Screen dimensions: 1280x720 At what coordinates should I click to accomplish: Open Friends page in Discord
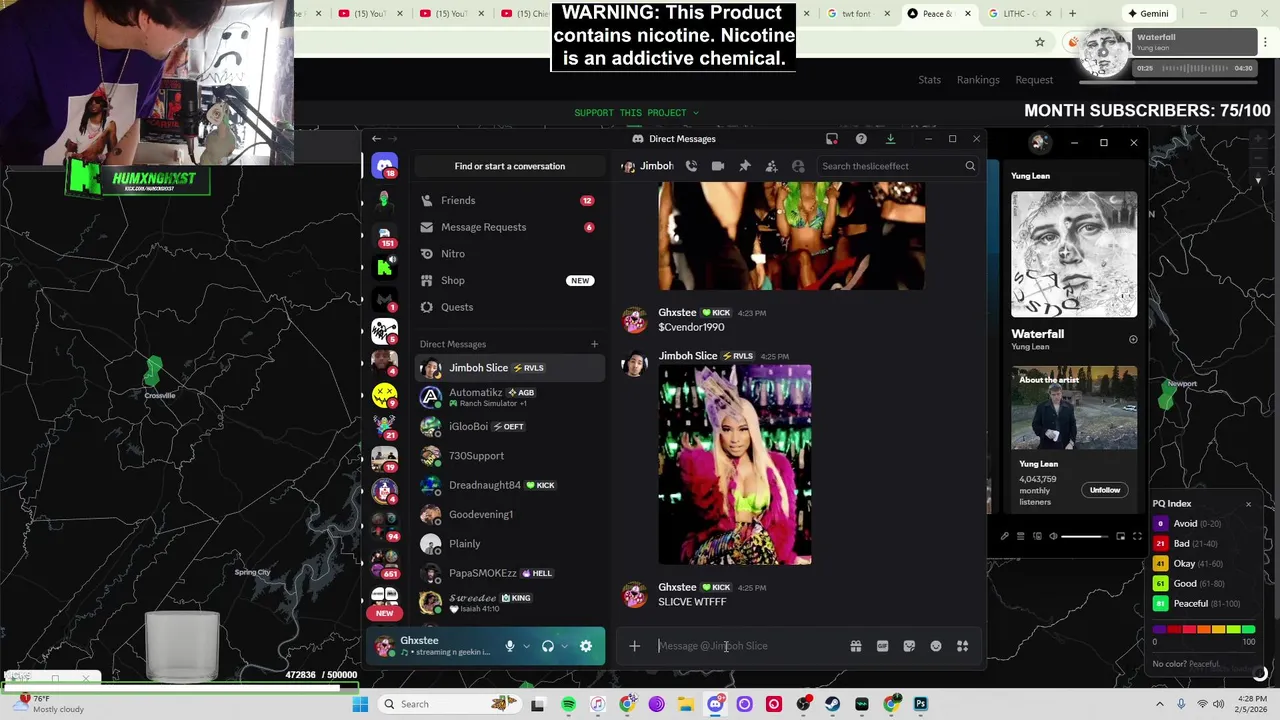[509, 200]
